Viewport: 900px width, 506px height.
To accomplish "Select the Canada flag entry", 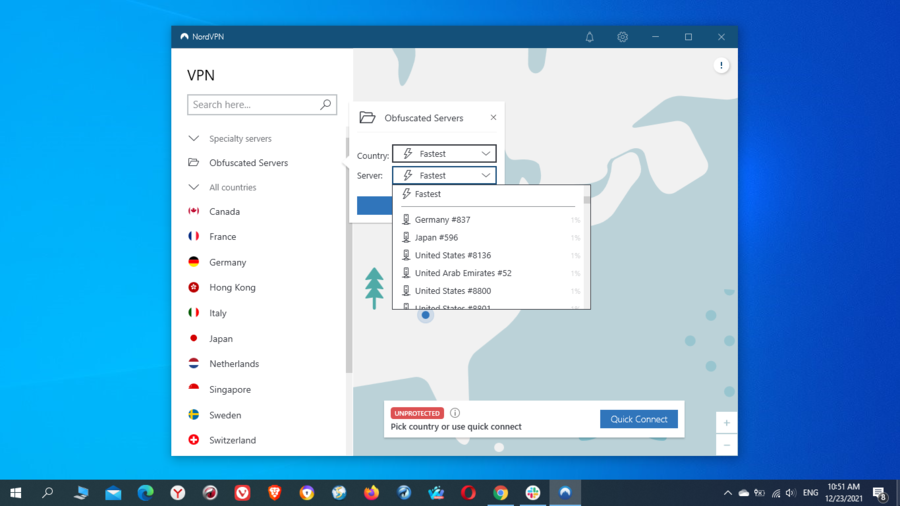I will click(224, 212).
